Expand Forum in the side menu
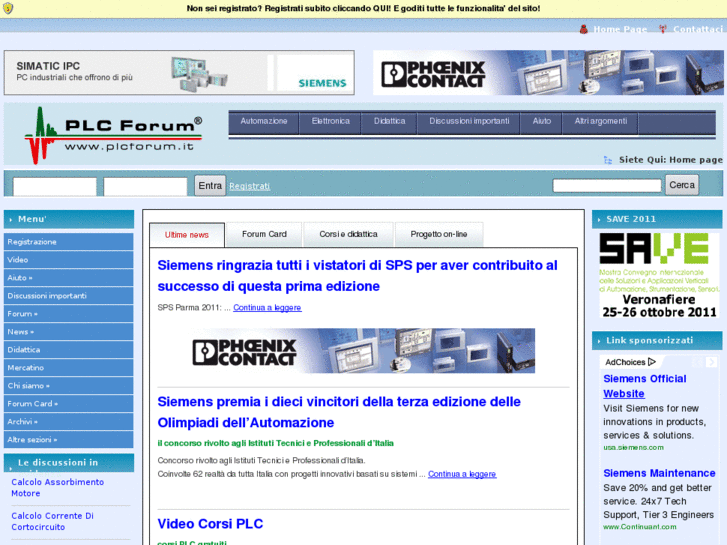This screenshot has height=545, width=727. point(69,314)
